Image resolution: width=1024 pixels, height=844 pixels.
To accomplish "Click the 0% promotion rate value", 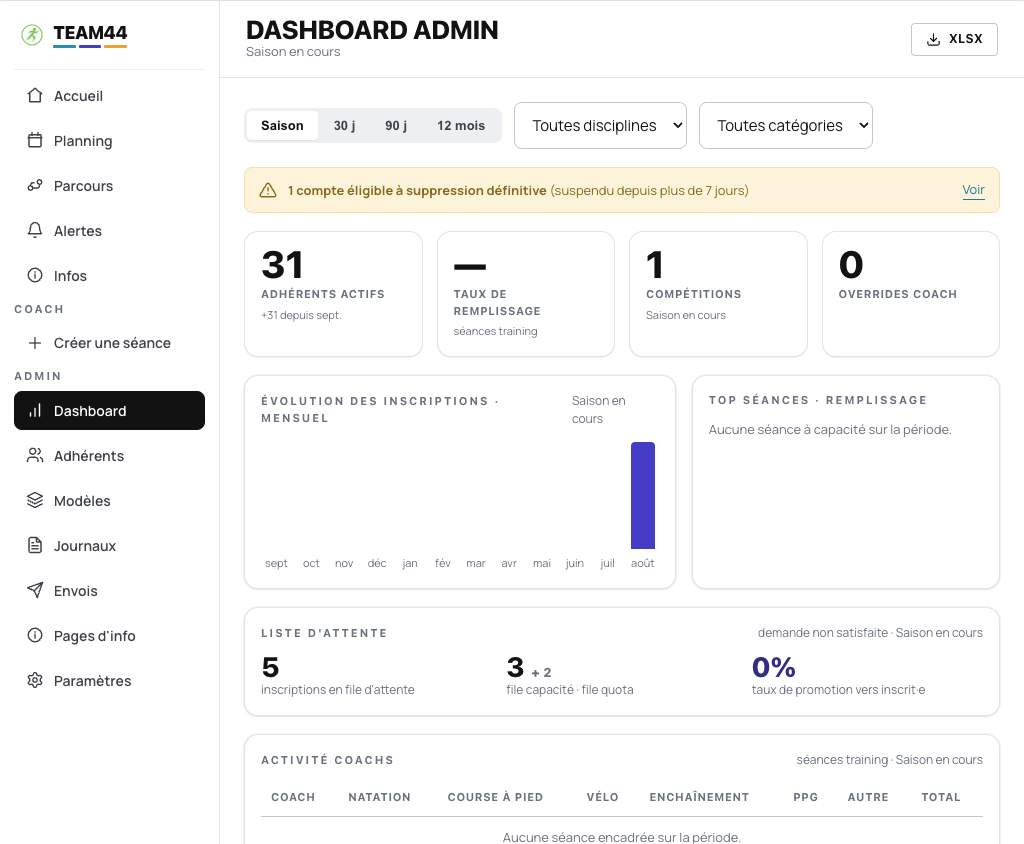I will click(x=773, y=667).
